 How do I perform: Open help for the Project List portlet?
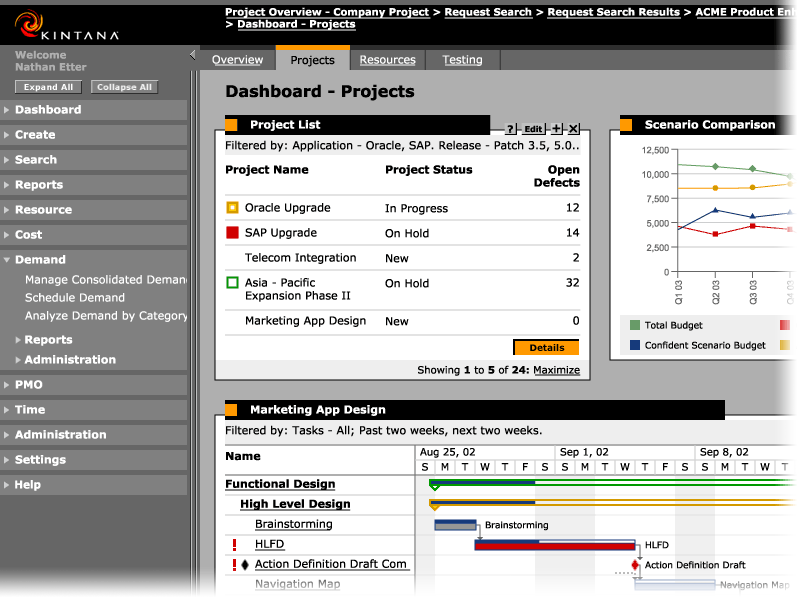(510, 129)
